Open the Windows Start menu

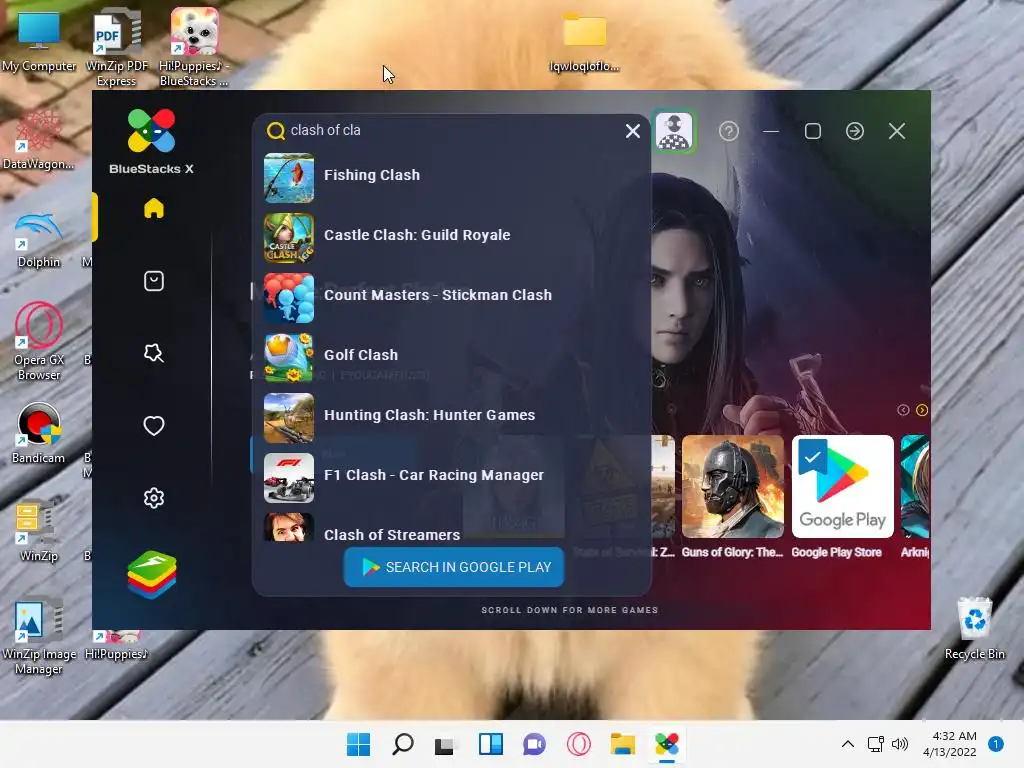pyautogui.click(x=358, y=744)
